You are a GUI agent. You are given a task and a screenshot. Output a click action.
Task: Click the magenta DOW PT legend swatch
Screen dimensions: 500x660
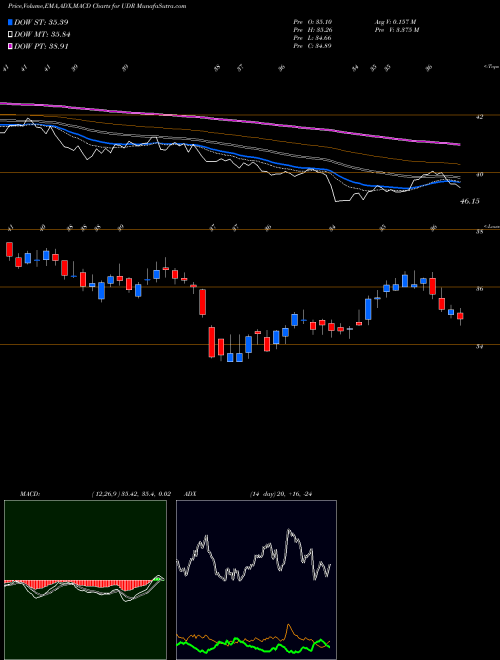coord(10,46)
